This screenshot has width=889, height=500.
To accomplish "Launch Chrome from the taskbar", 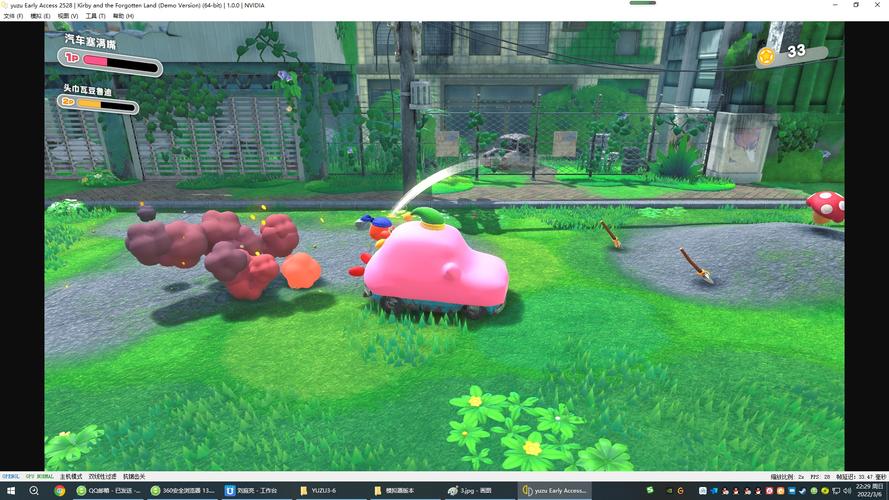I will [60, 490].
